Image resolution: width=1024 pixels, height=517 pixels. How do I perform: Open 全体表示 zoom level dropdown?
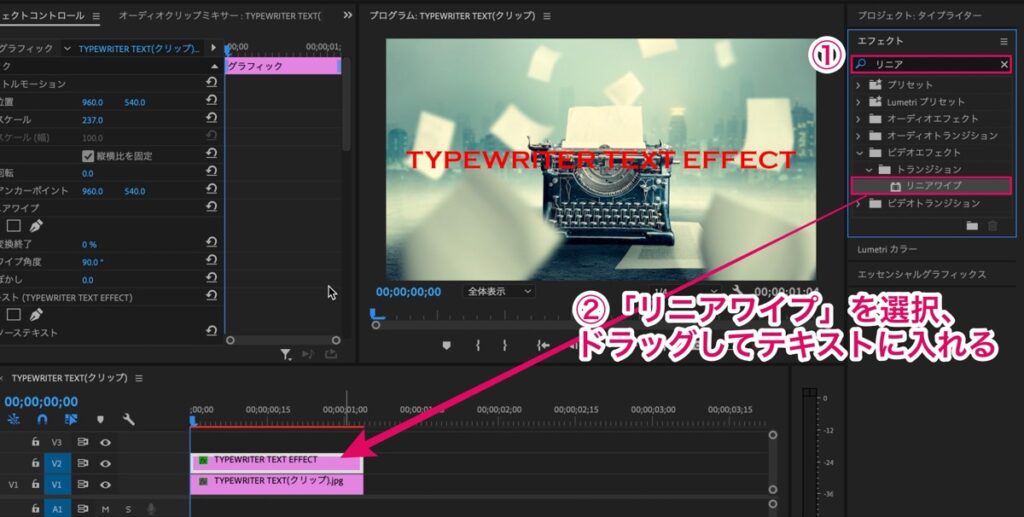[499, 291]
